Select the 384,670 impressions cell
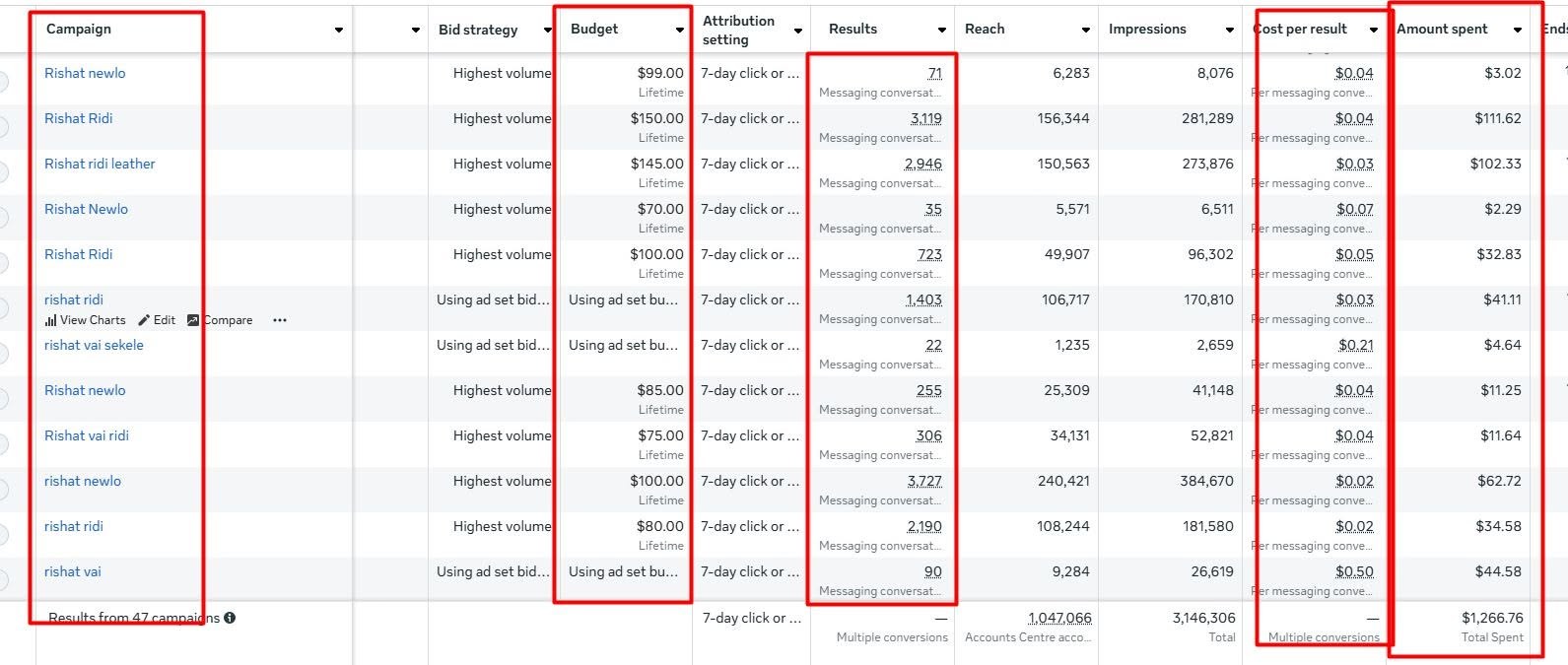 (1206, 481)
